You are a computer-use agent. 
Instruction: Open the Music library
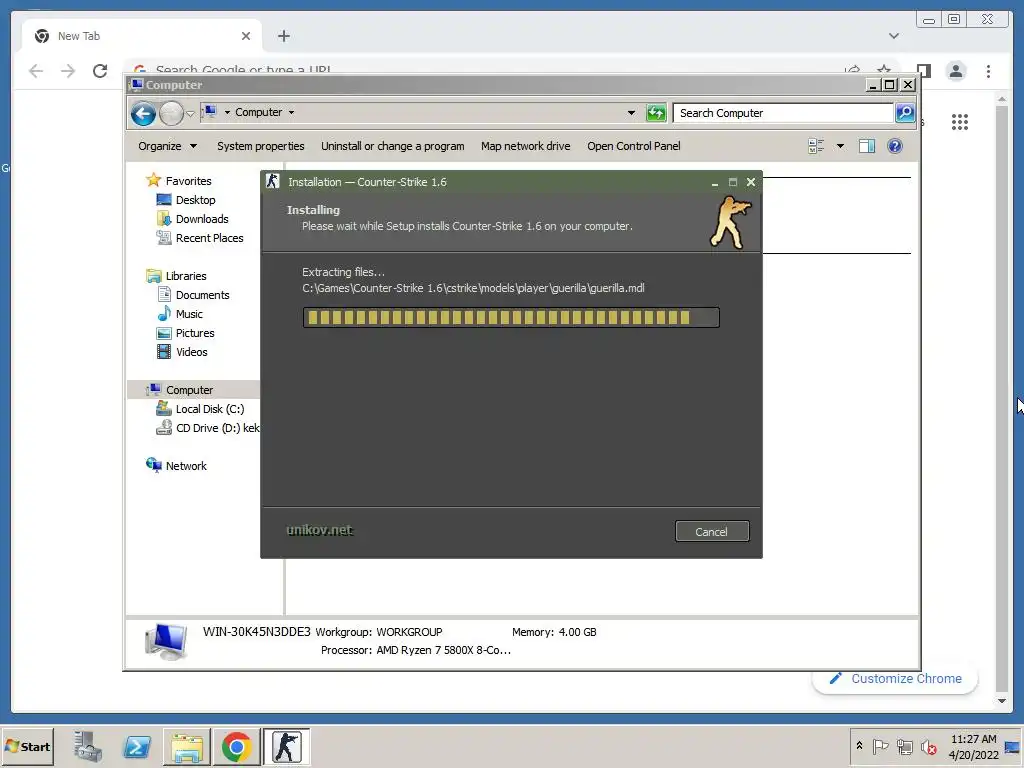coord(180,313)
